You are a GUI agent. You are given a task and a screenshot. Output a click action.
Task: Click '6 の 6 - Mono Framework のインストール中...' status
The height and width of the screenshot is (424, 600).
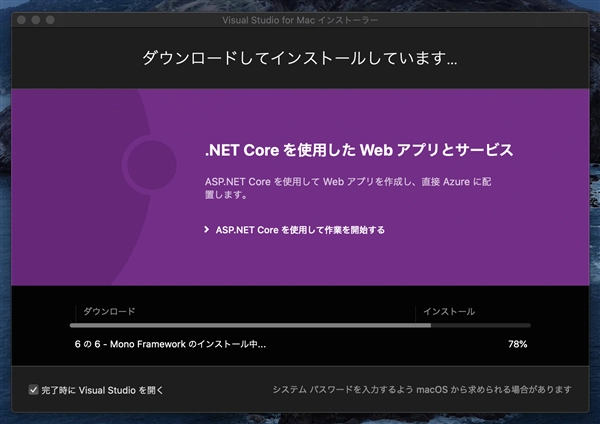170,344
